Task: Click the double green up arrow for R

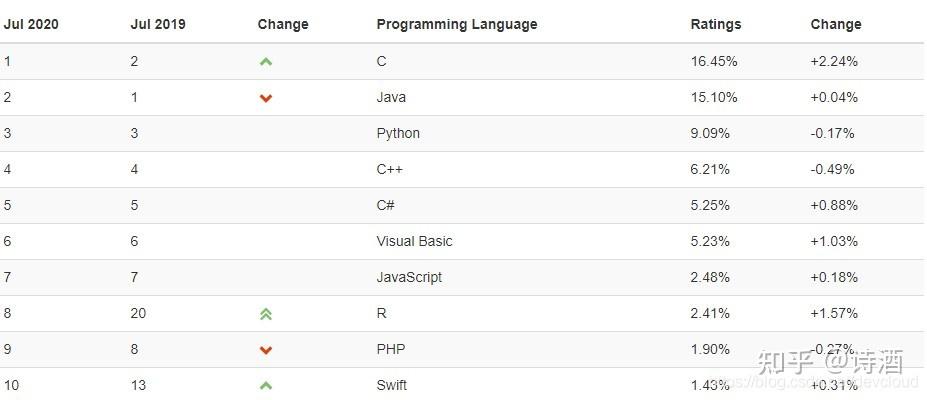Action: point(266,314)
